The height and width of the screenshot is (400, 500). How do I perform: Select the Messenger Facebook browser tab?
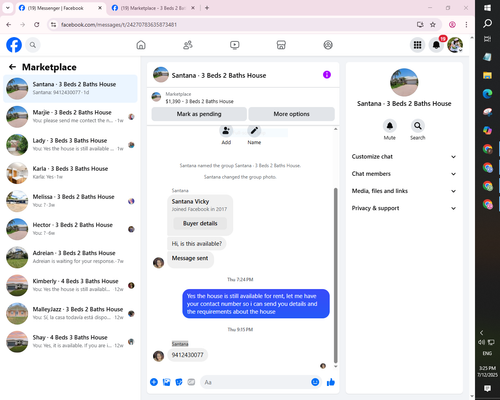[x=60, y=8]
